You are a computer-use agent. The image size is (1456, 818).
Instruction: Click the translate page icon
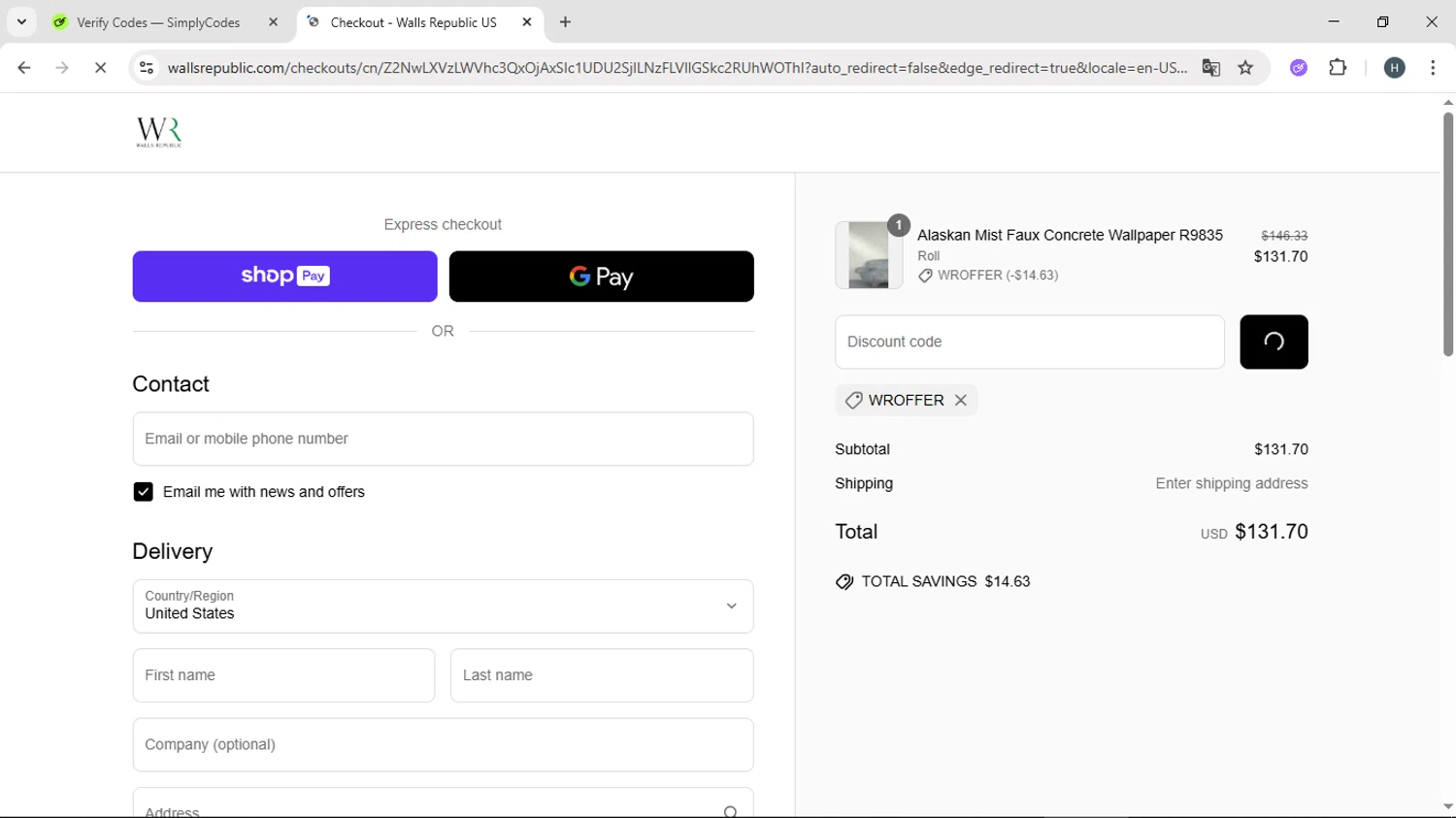[x=1211, y=68]
